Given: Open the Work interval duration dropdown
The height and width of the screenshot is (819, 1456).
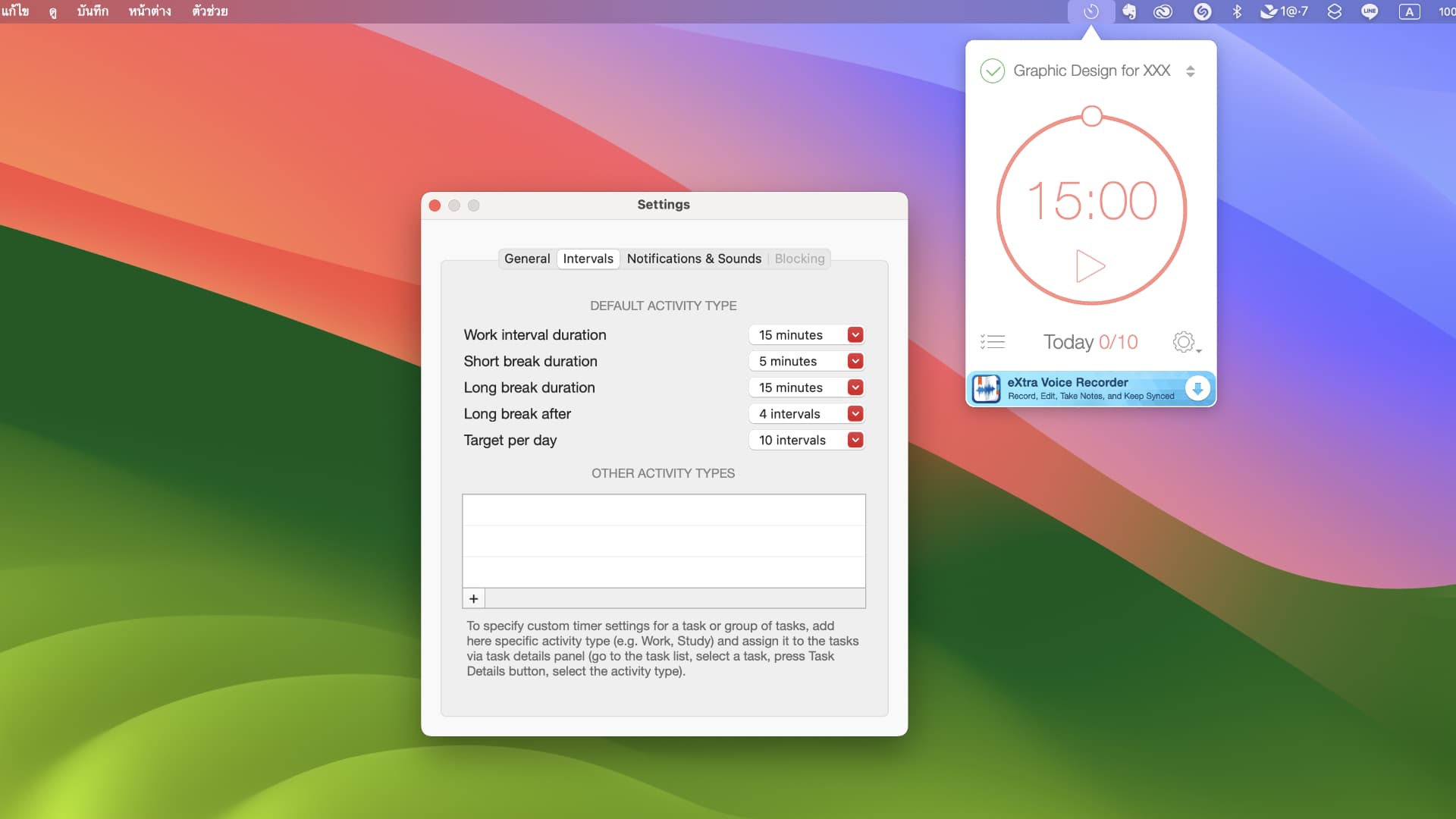Looking at the screenshot, I should click(855, 334).
